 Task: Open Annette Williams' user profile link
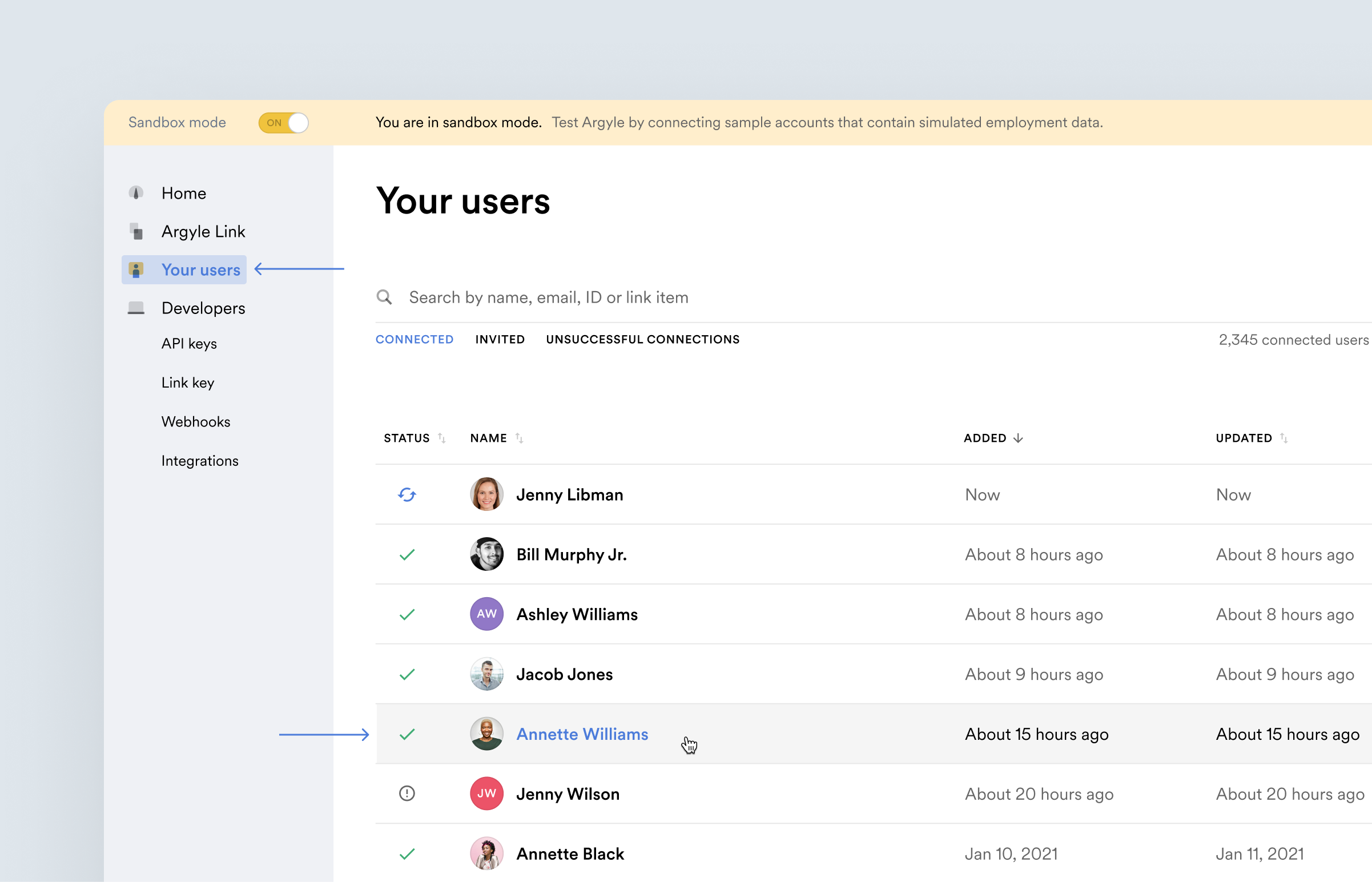click(582, 734)
